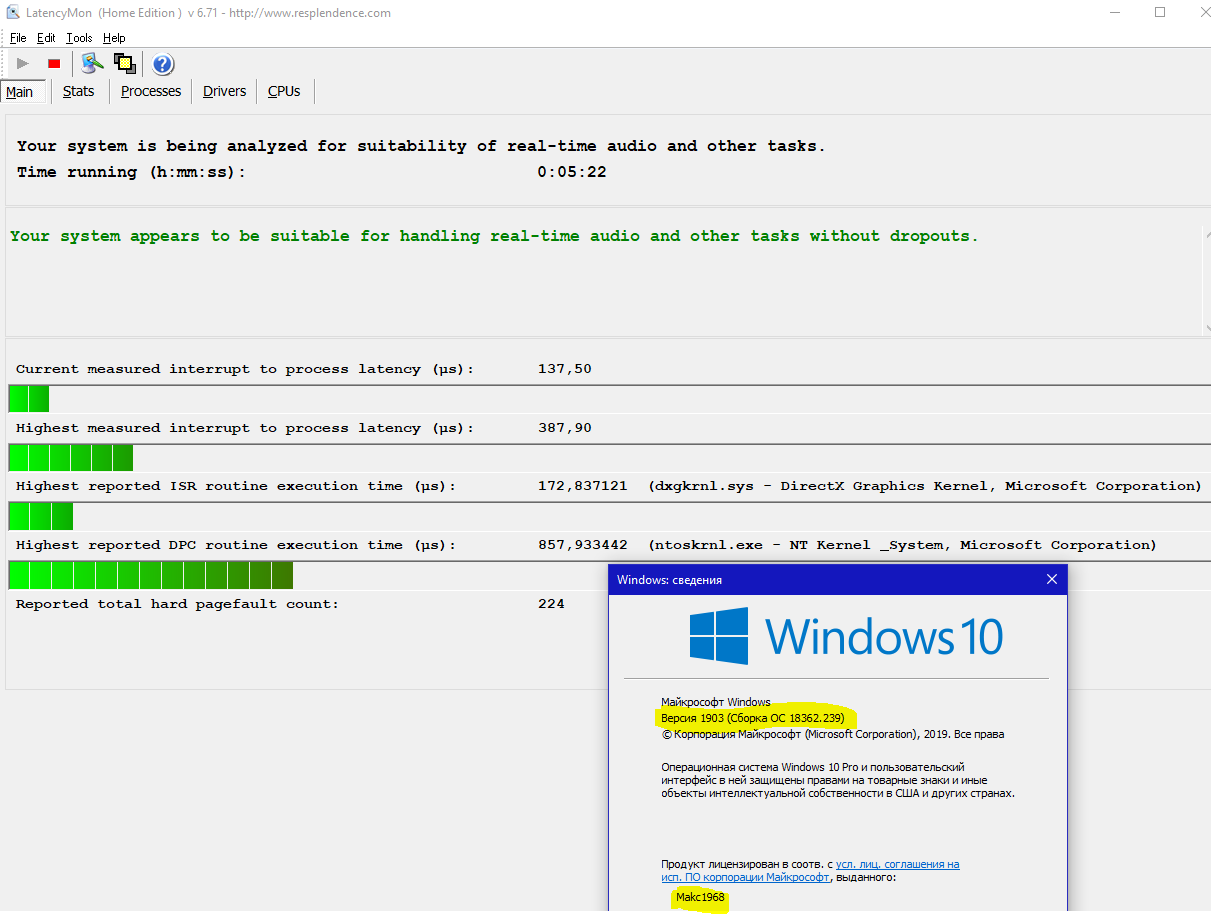Switch to the Drivers tab

(224, 91)
